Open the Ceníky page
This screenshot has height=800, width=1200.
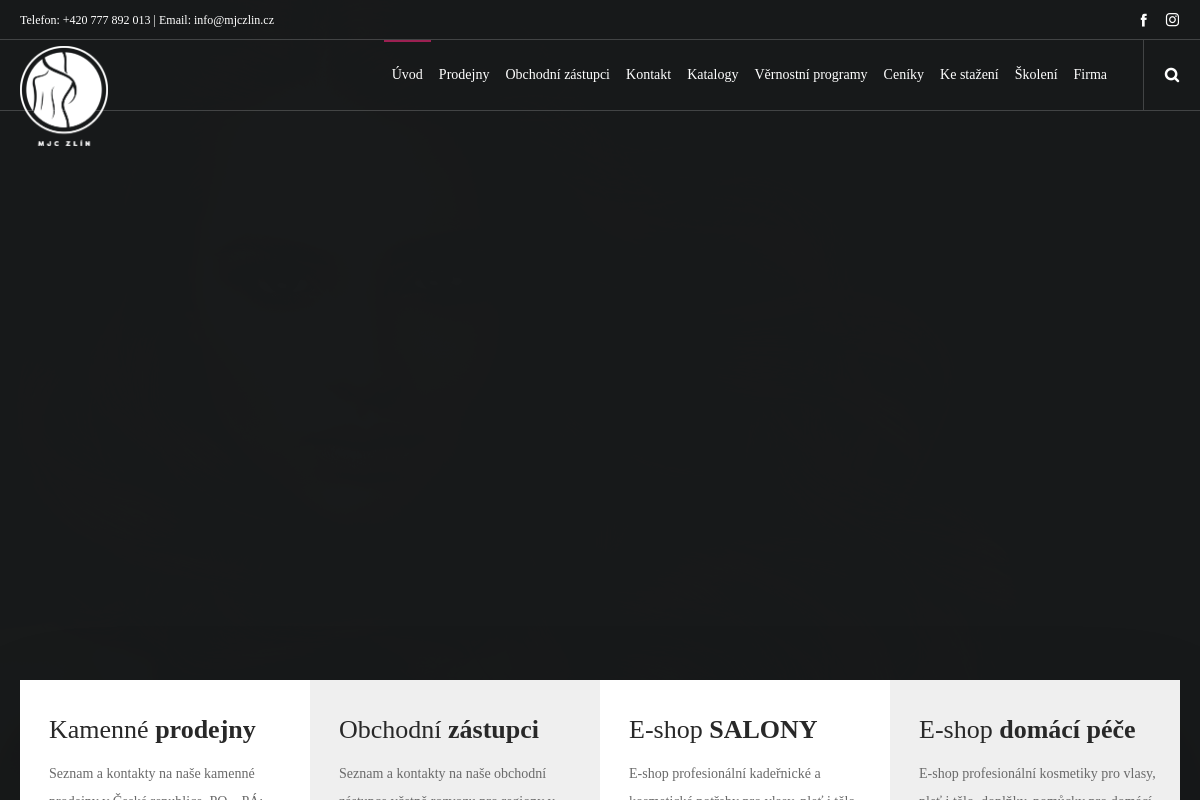click(903, 74)
